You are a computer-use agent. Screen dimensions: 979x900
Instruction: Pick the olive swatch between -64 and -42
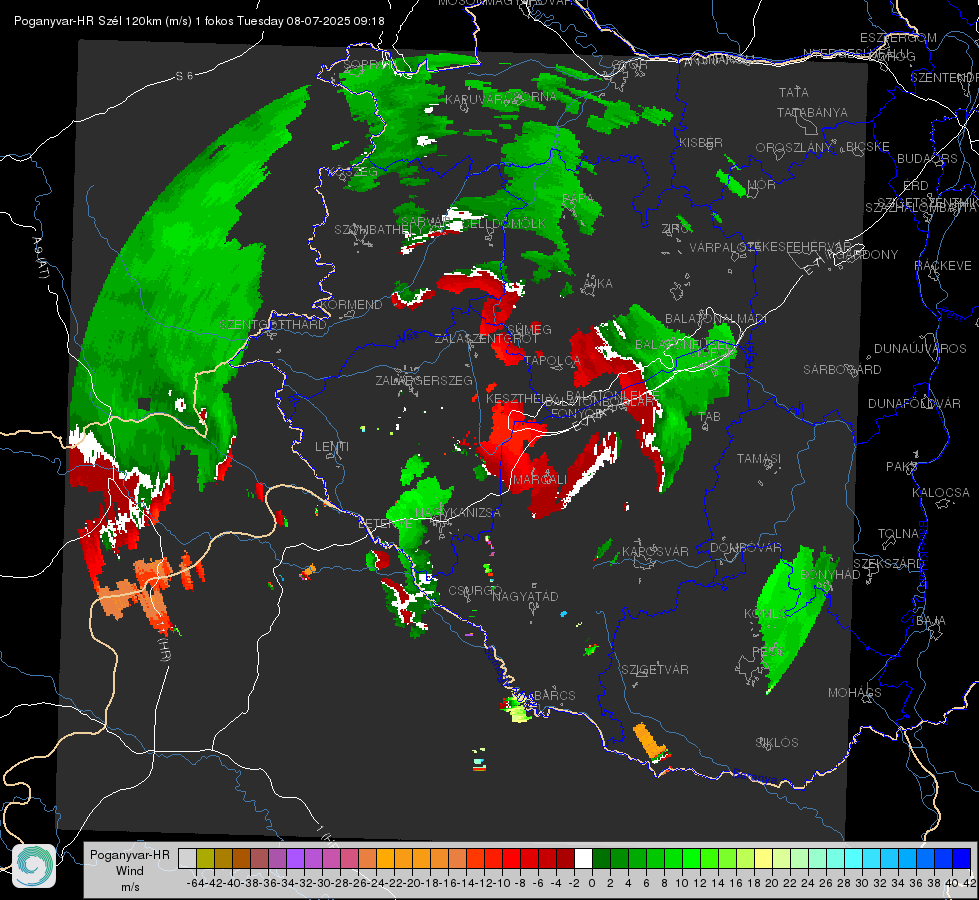205,858
